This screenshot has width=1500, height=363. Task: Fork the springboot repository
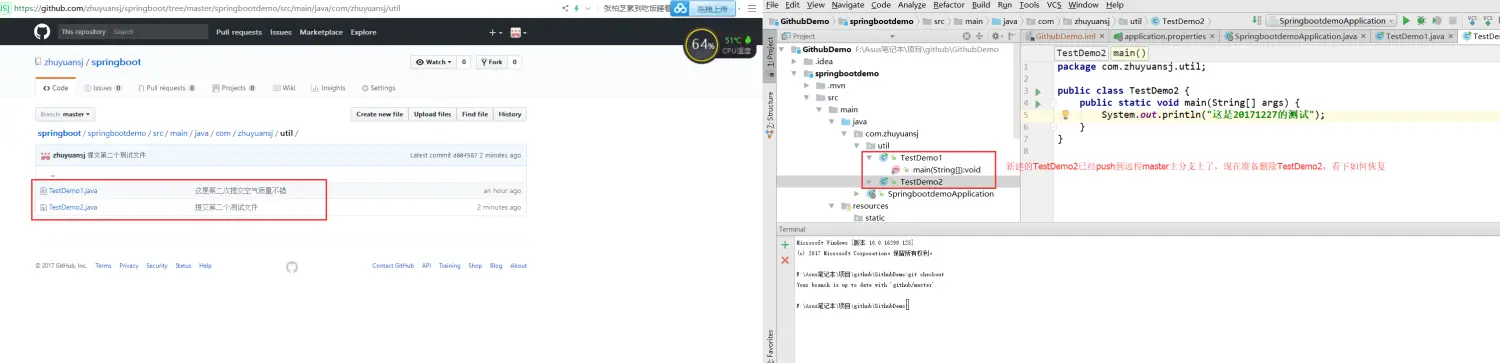pos(491,62)
